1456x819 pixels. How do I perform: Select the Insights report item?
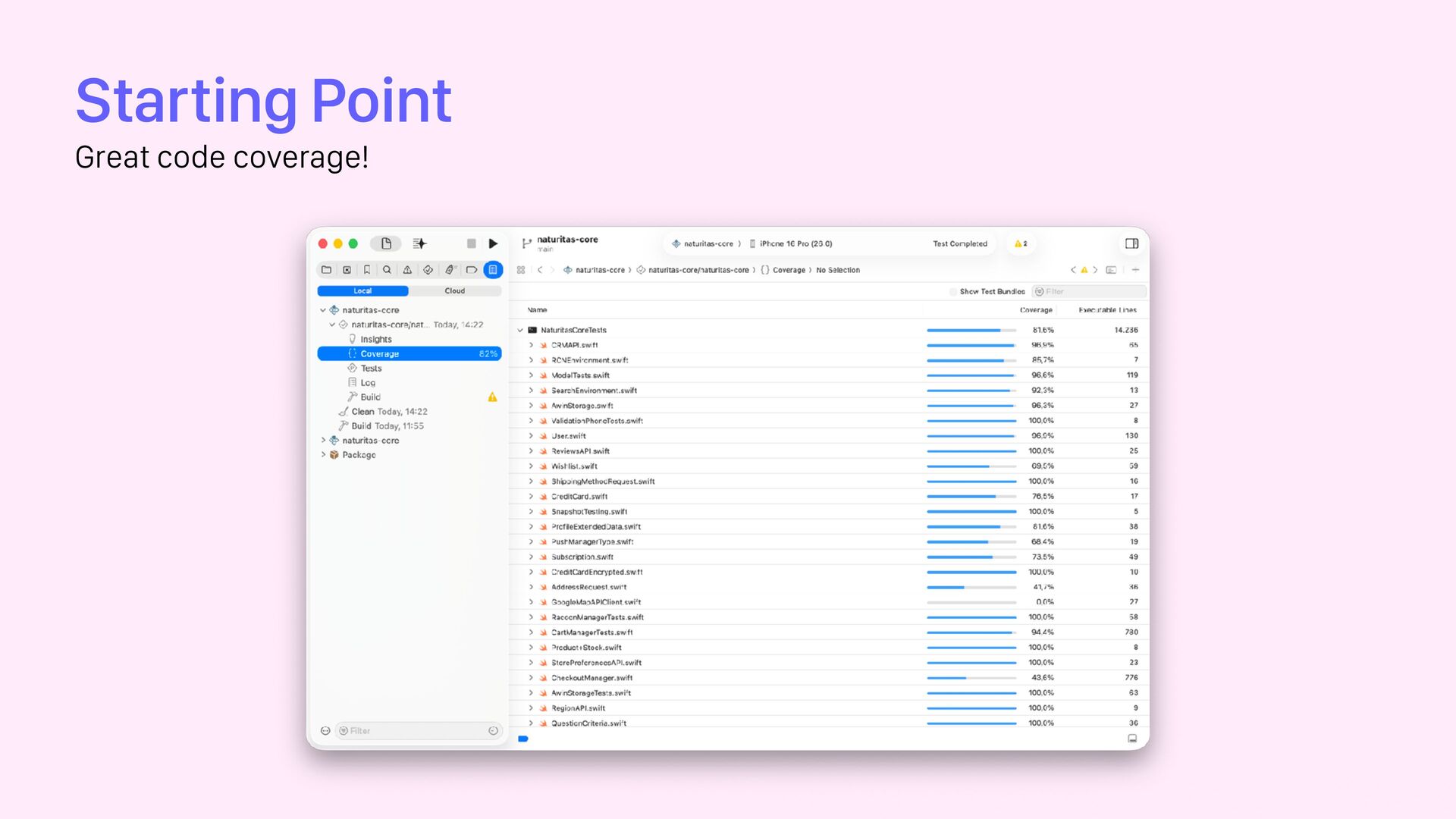click(375, 340)
